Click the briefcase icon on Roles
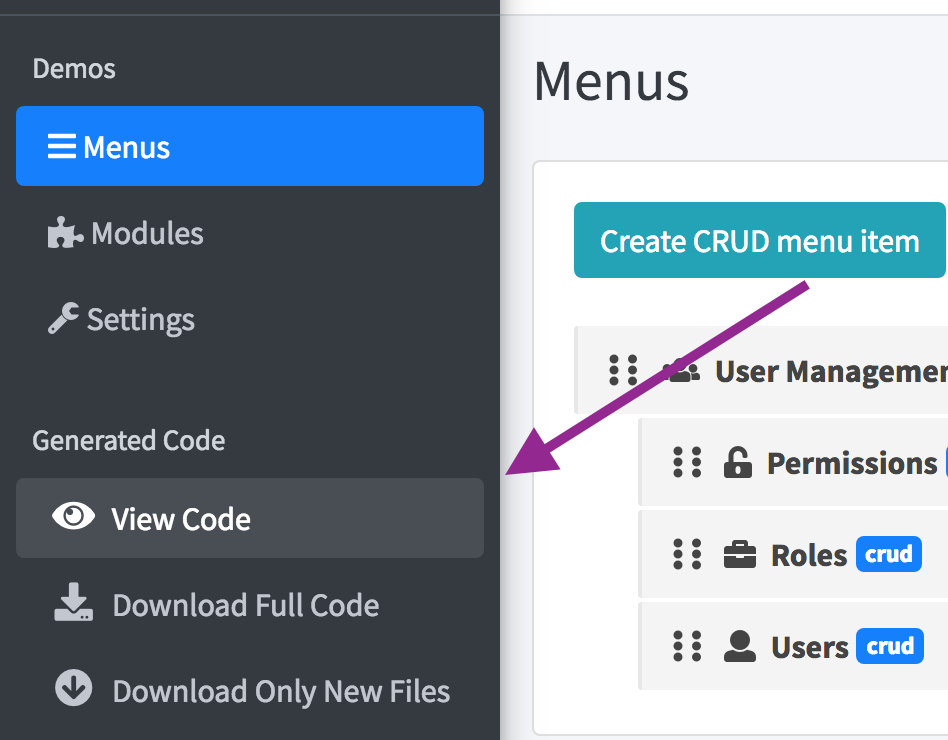This screenshot has width=948, height=740. tap(739, 555)
